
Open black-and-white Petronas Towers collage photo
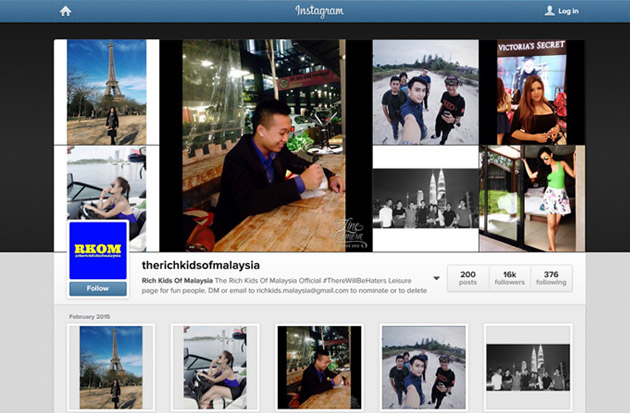[x=425, y=198]
